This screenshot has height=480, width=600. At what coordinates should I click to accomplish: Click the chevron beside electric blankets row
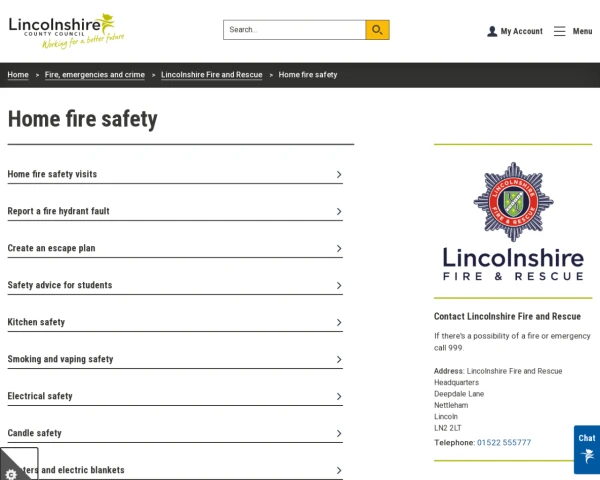pyautogui.click(x=339, y=470)
